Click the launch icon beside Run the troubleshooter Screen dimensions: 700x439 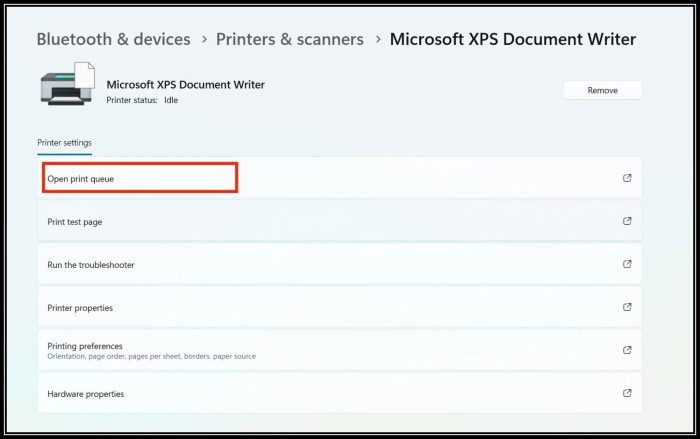point(627,265)
